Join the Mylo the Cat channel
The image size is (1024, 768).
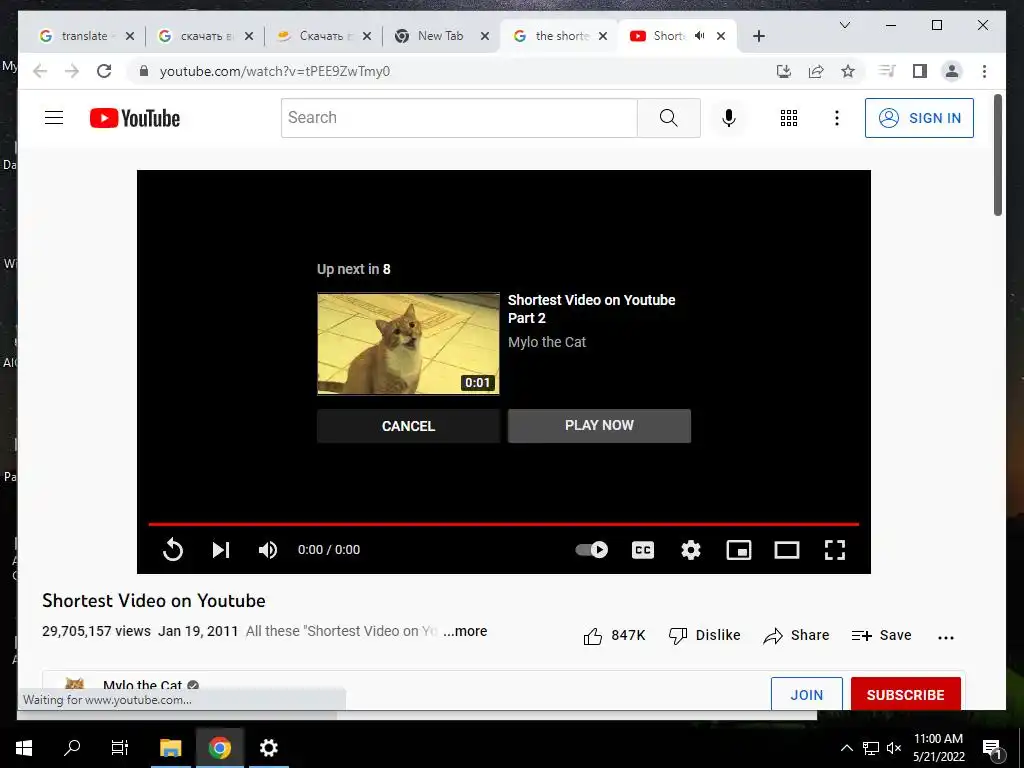coord(807,694)
